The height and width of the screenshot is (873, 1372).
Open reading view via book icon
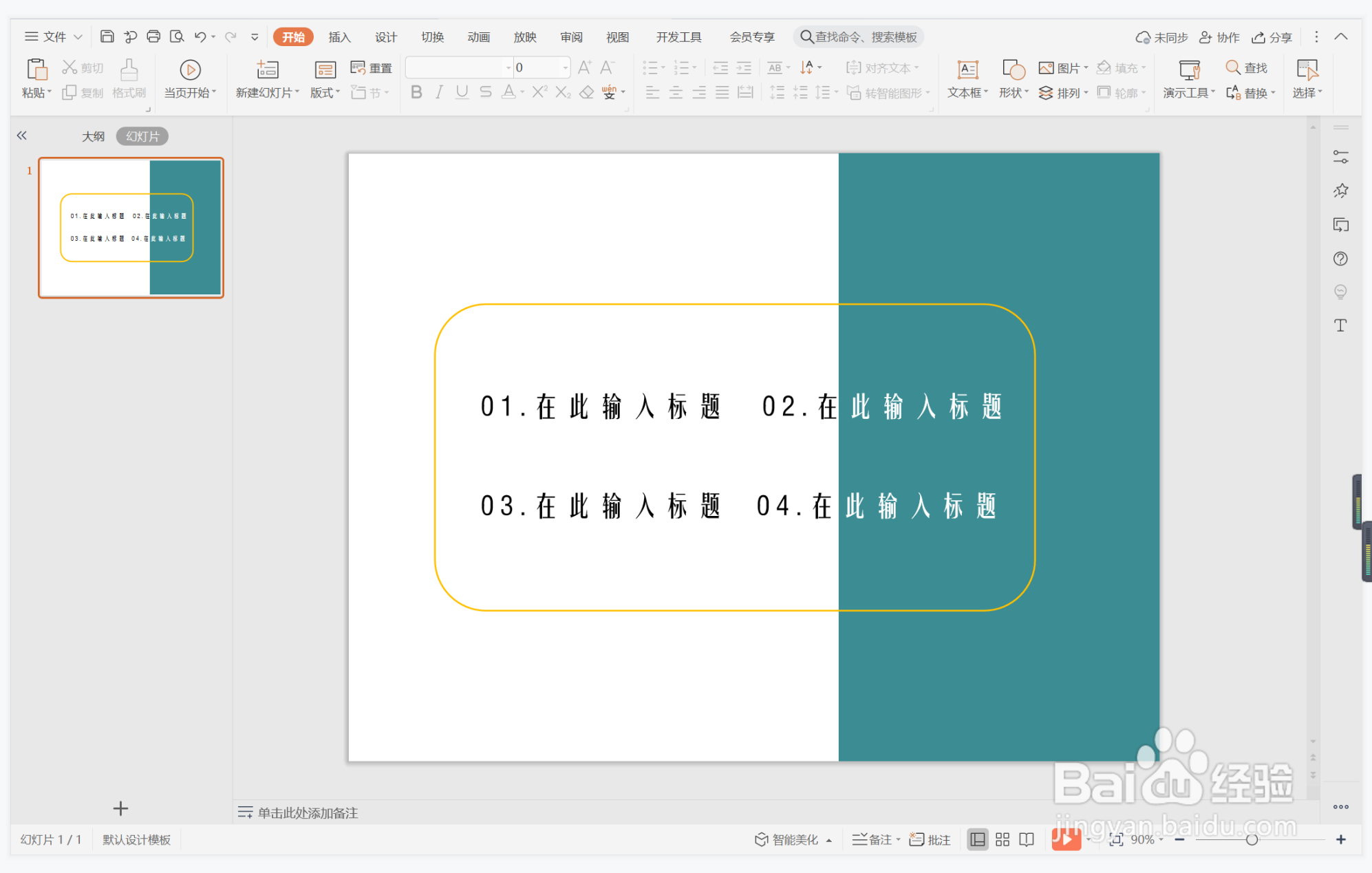1026,839
